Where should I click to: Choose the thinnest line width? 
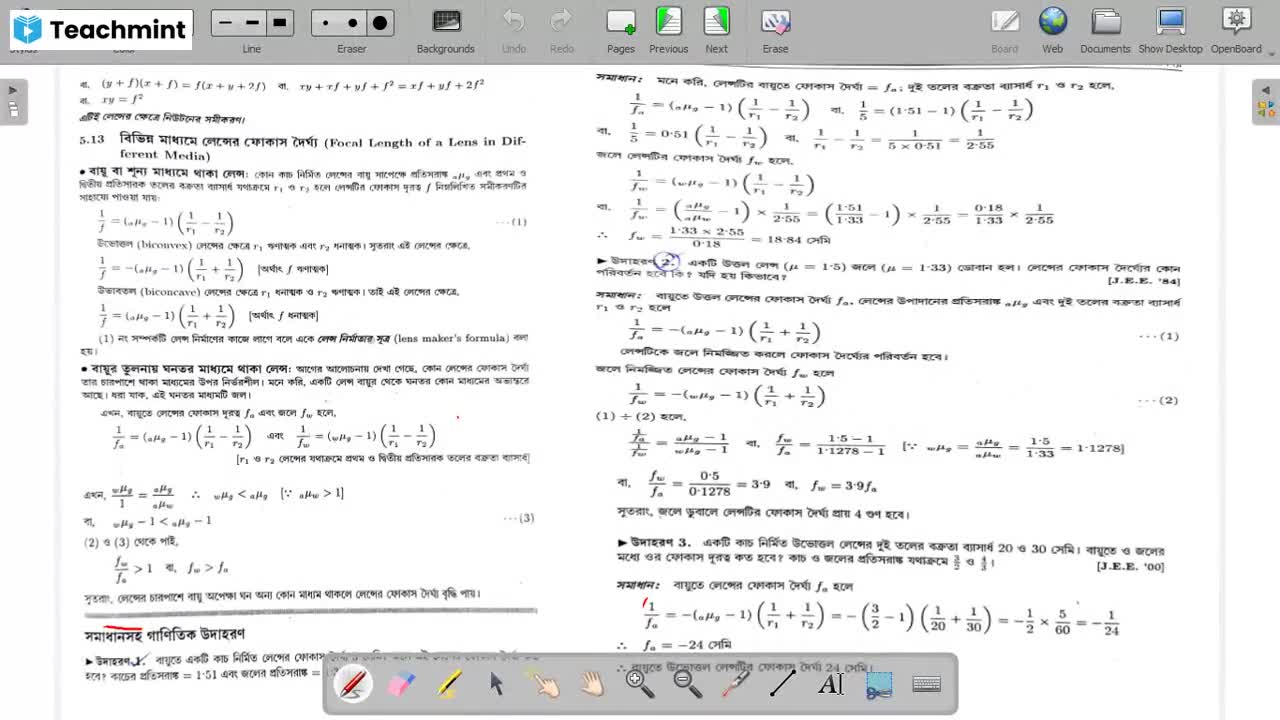225,22
